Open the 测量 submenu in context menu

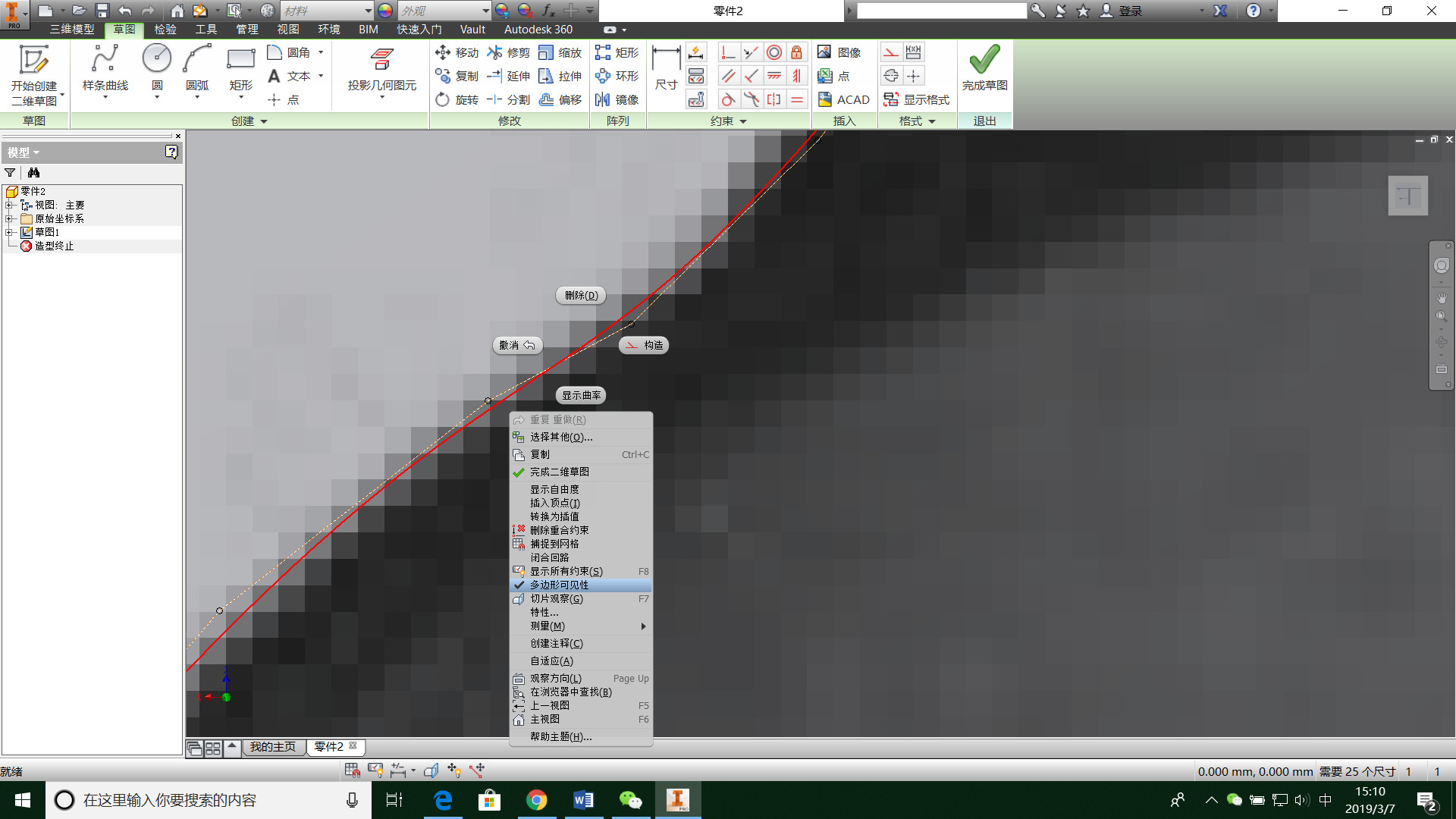[x=581, y=626]
